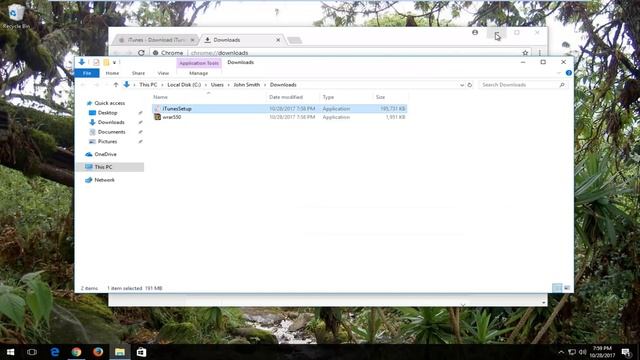Open Microsoft Store from the taskbar
This screenshot has width=640, height=360.
pos(141,352)
